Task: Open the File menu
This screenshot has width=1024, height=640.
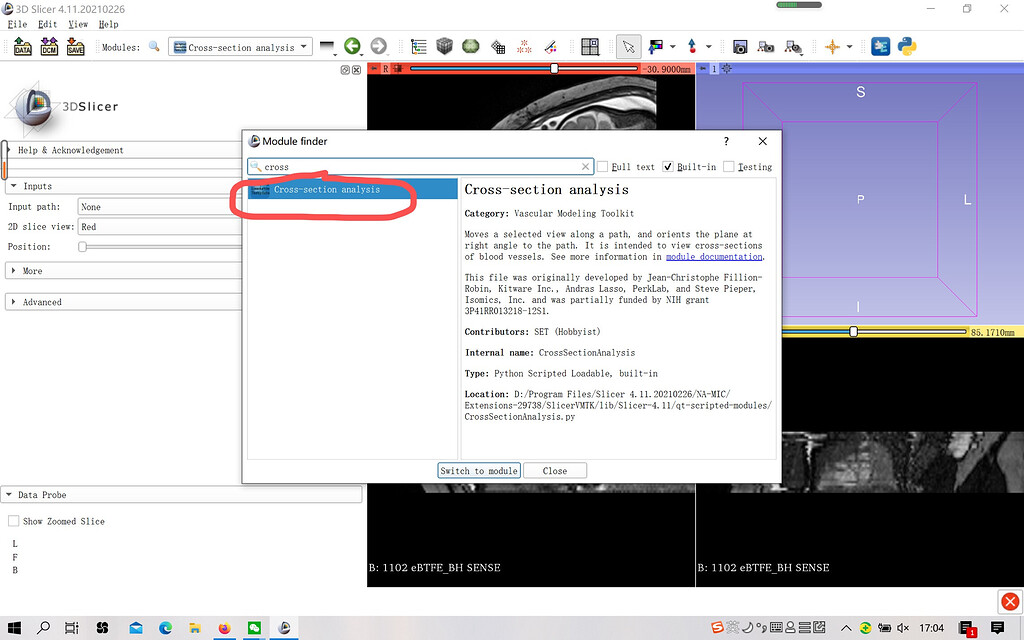Action: (17, 24)
